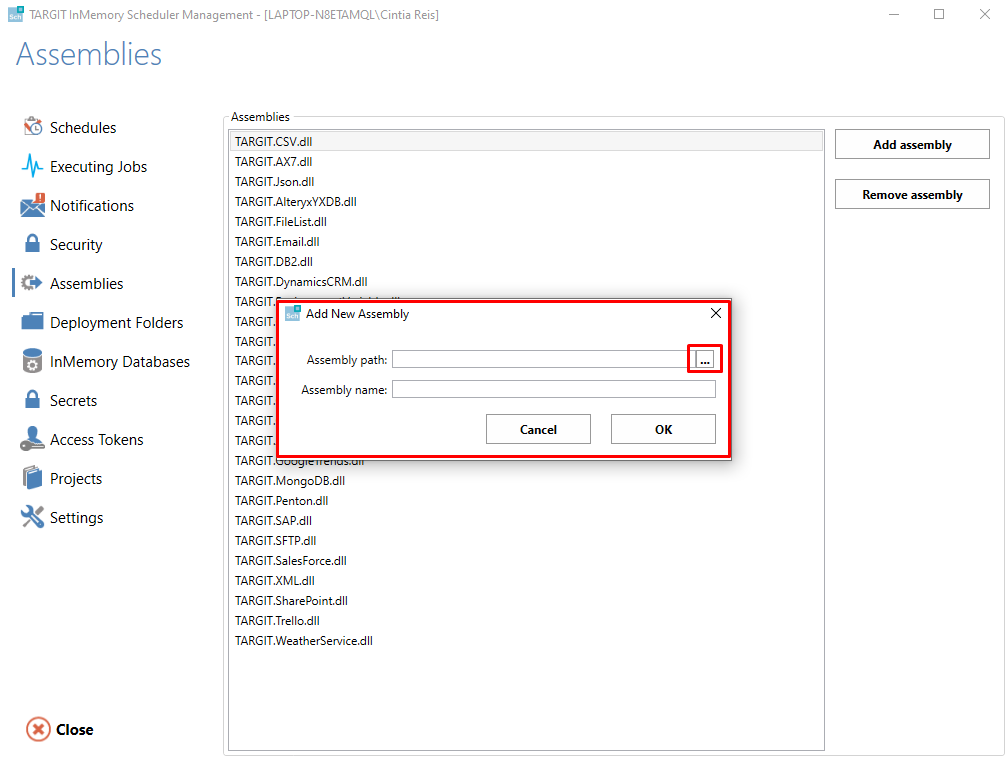
Task: Open the Schedules section
Action: [83, 128]
